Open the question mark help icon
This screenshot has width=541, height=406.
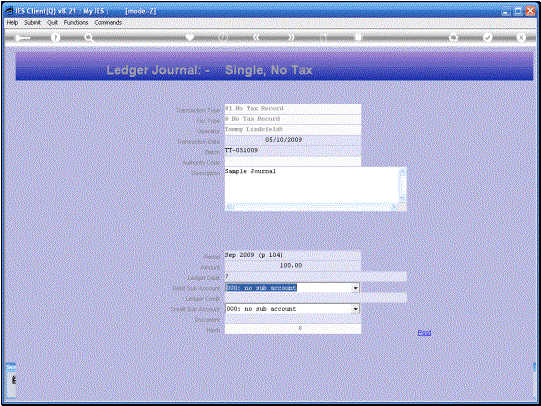coord(55,38)
